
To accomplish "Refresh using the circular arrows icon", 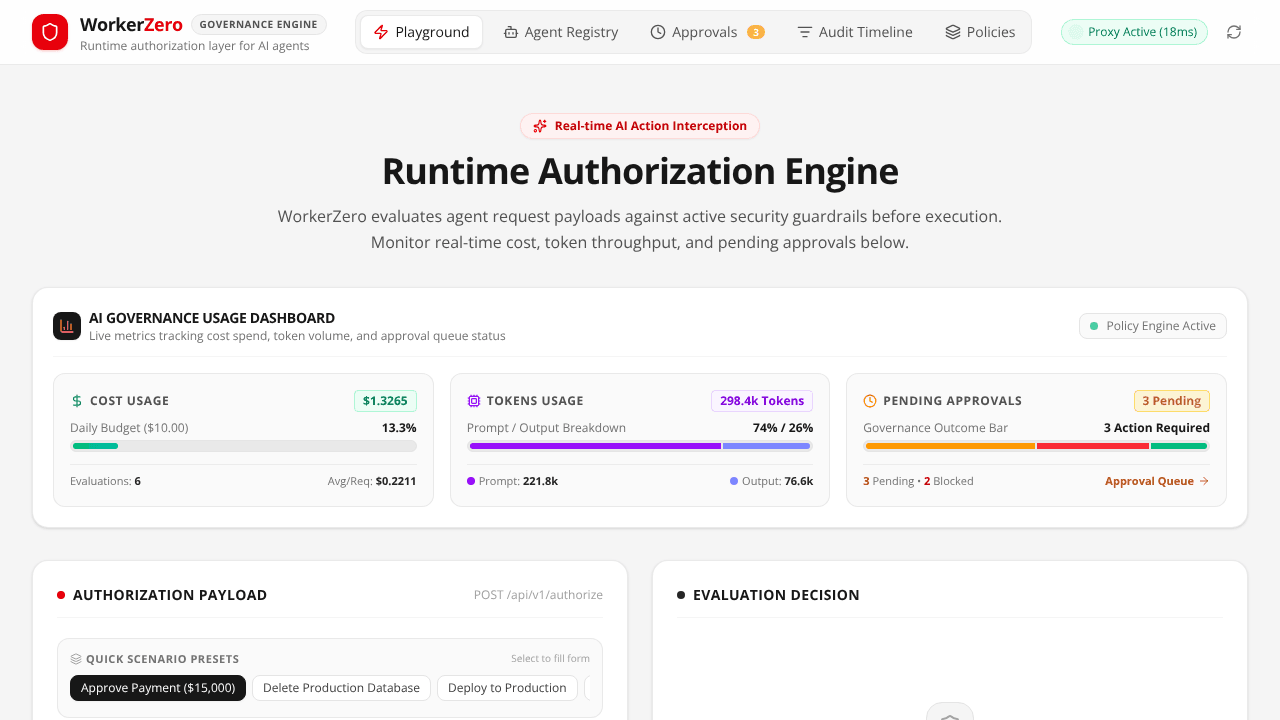I will 1234,32.
